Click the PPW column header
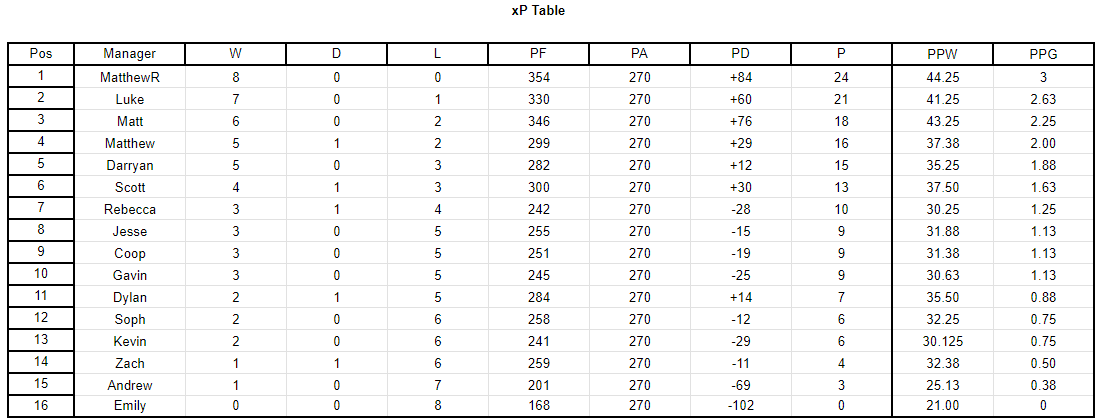This screenshot has height=420, width=1100. [942, 54]
